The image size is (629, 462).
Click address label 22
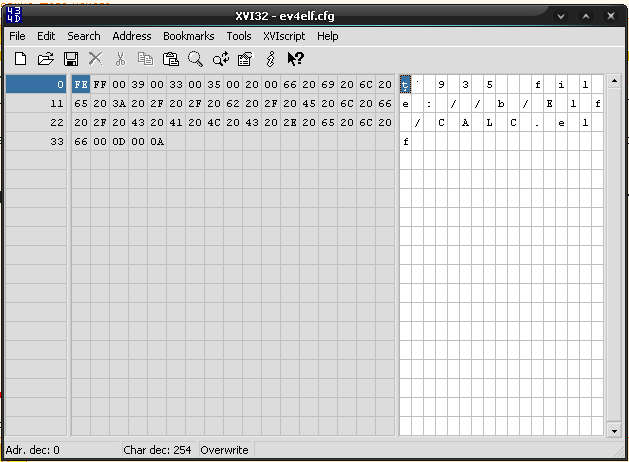coord(36,122)
